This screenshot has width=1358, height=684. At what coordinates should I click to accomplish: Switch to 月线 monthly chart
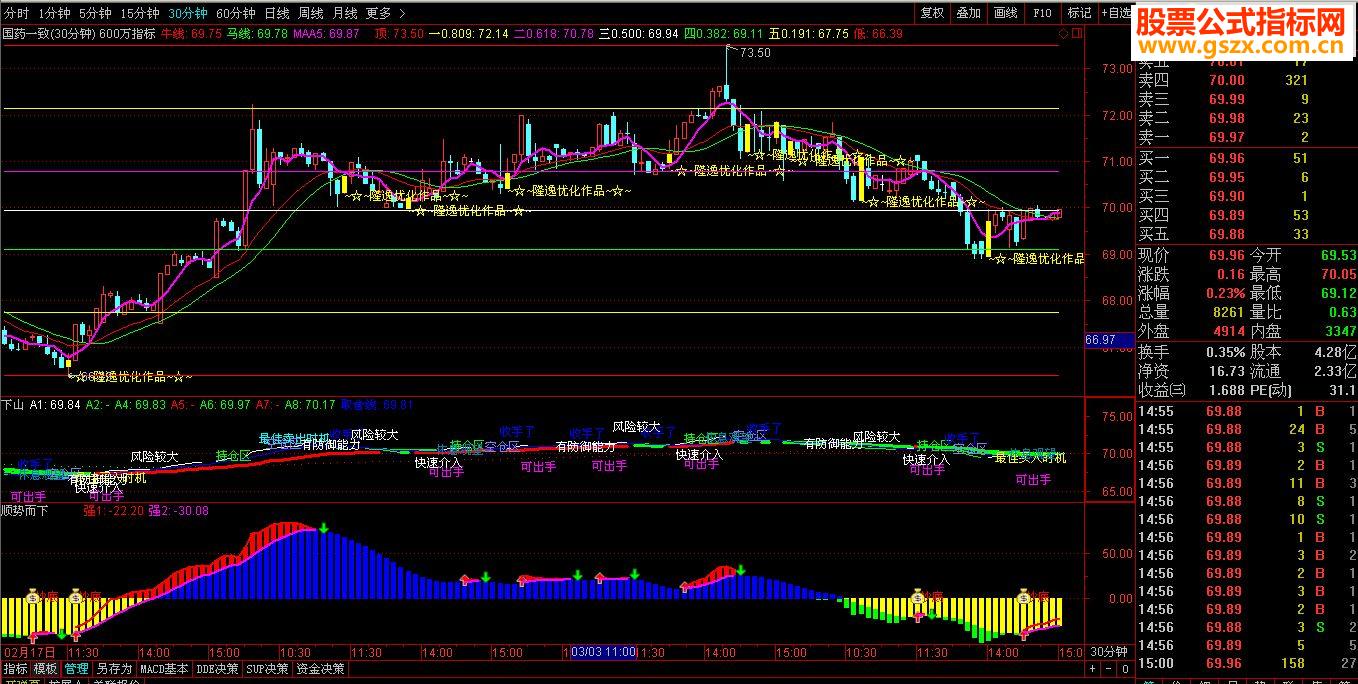click(x=345, y=13)
